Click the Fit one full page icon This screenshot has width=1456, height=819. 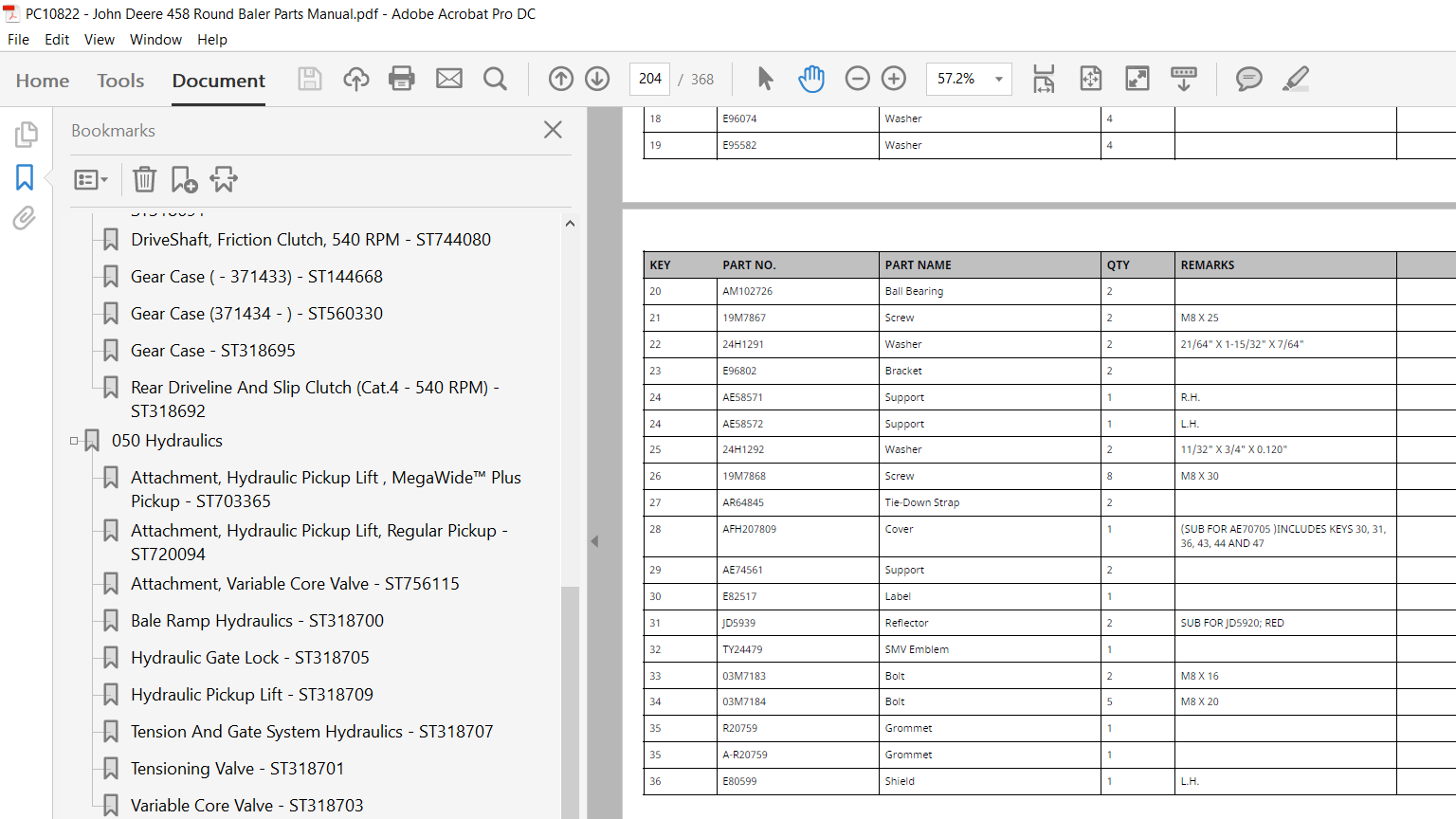pos(1091,79)
